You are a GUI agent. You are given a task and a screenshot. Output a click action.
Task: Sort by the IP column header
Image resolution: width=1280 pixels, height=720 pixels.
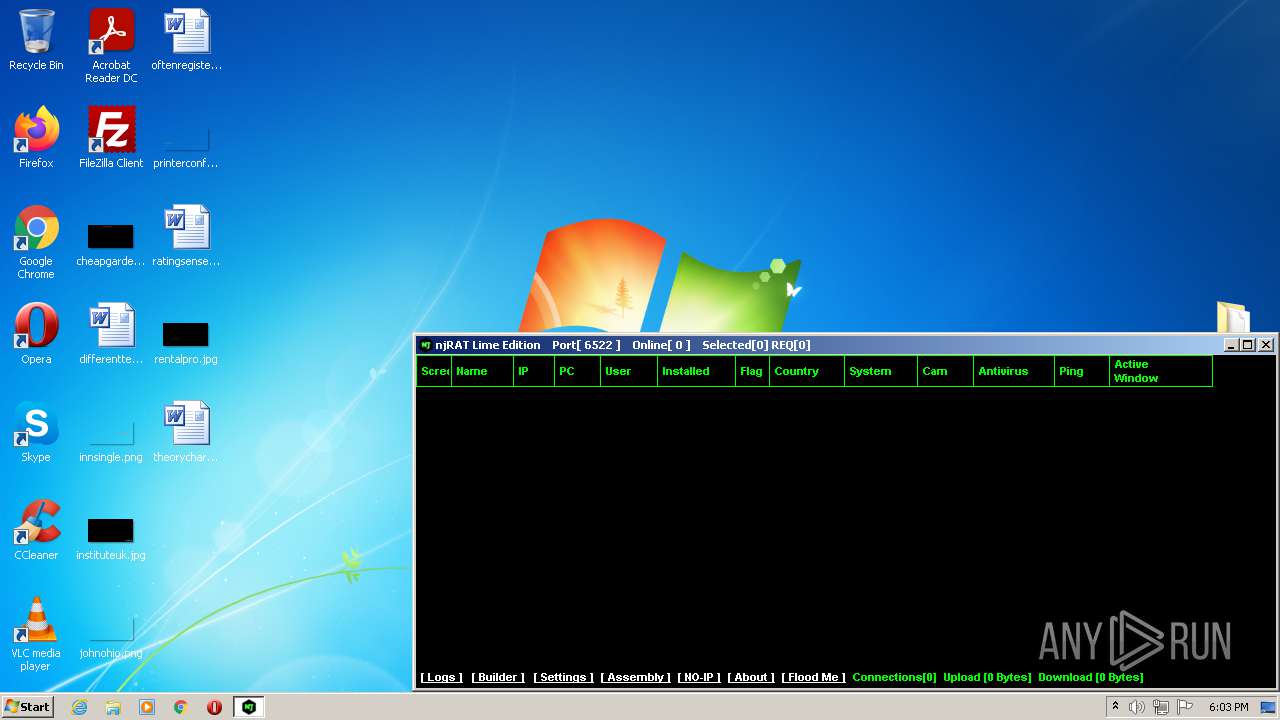coord(534,371)
